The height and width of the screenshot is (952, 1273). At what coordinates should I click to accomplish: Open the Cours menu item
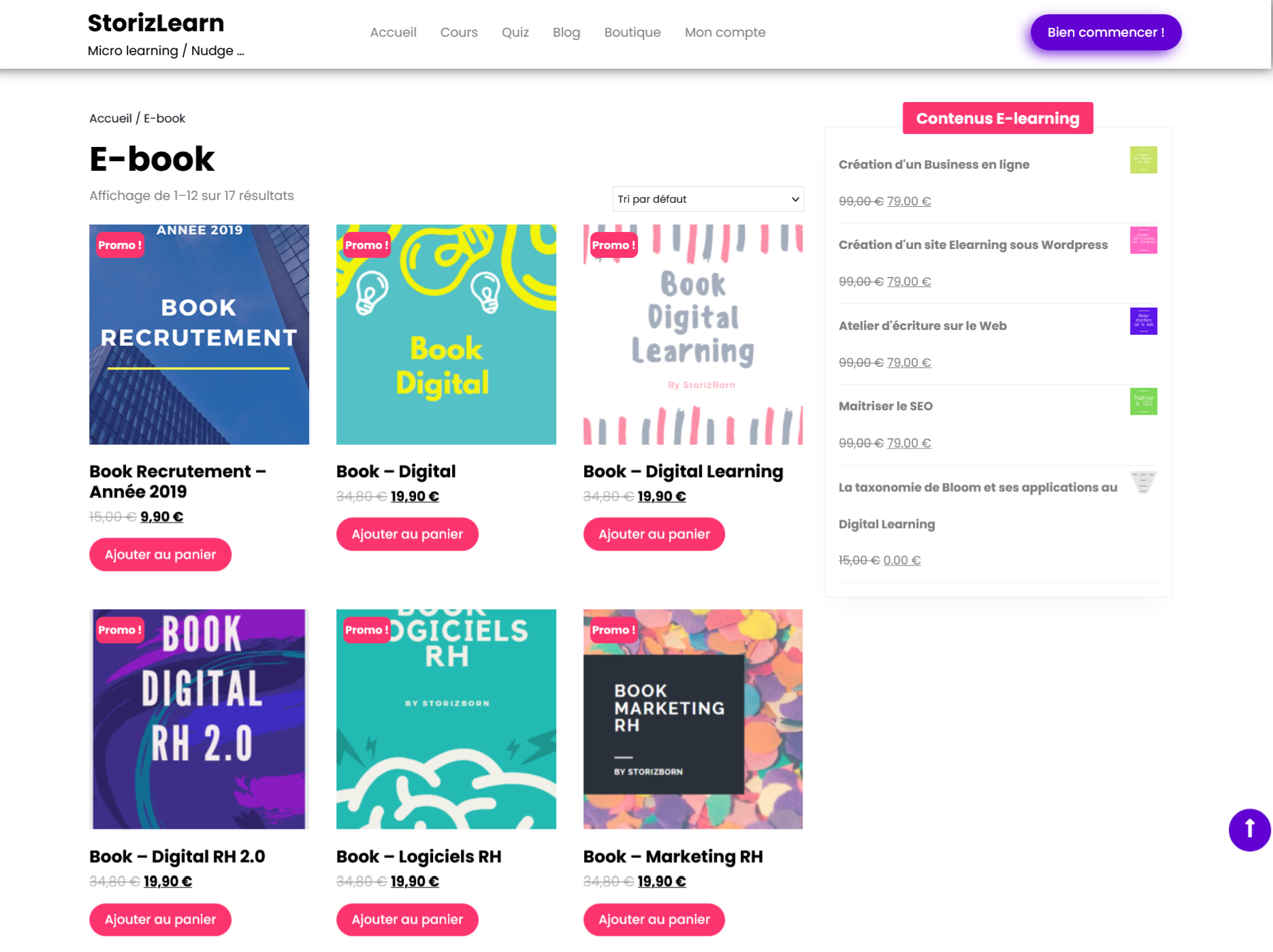point(459,33)
